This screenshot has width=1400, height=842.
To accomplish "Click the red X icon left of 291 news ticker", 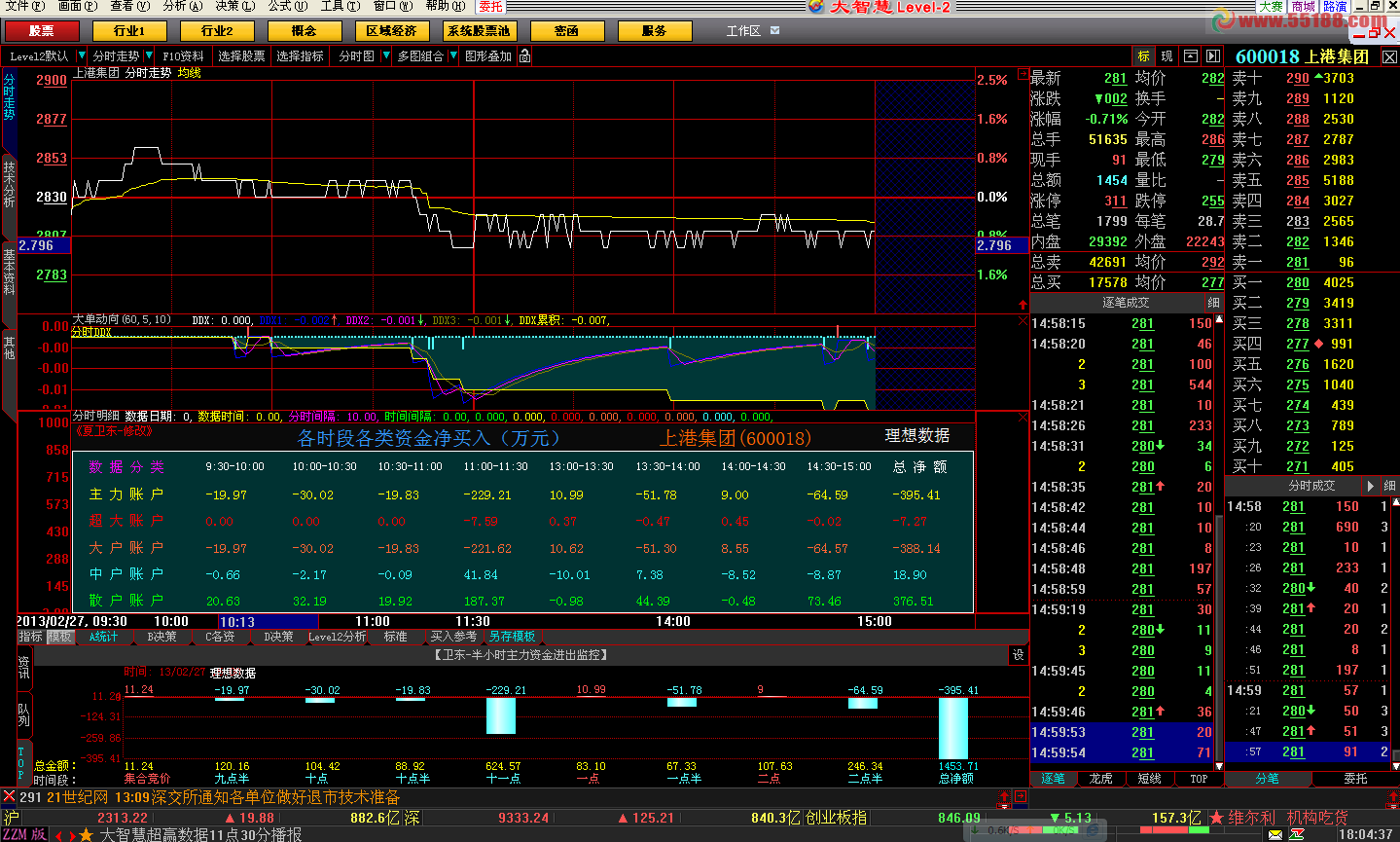I will (x=9, y=797).
